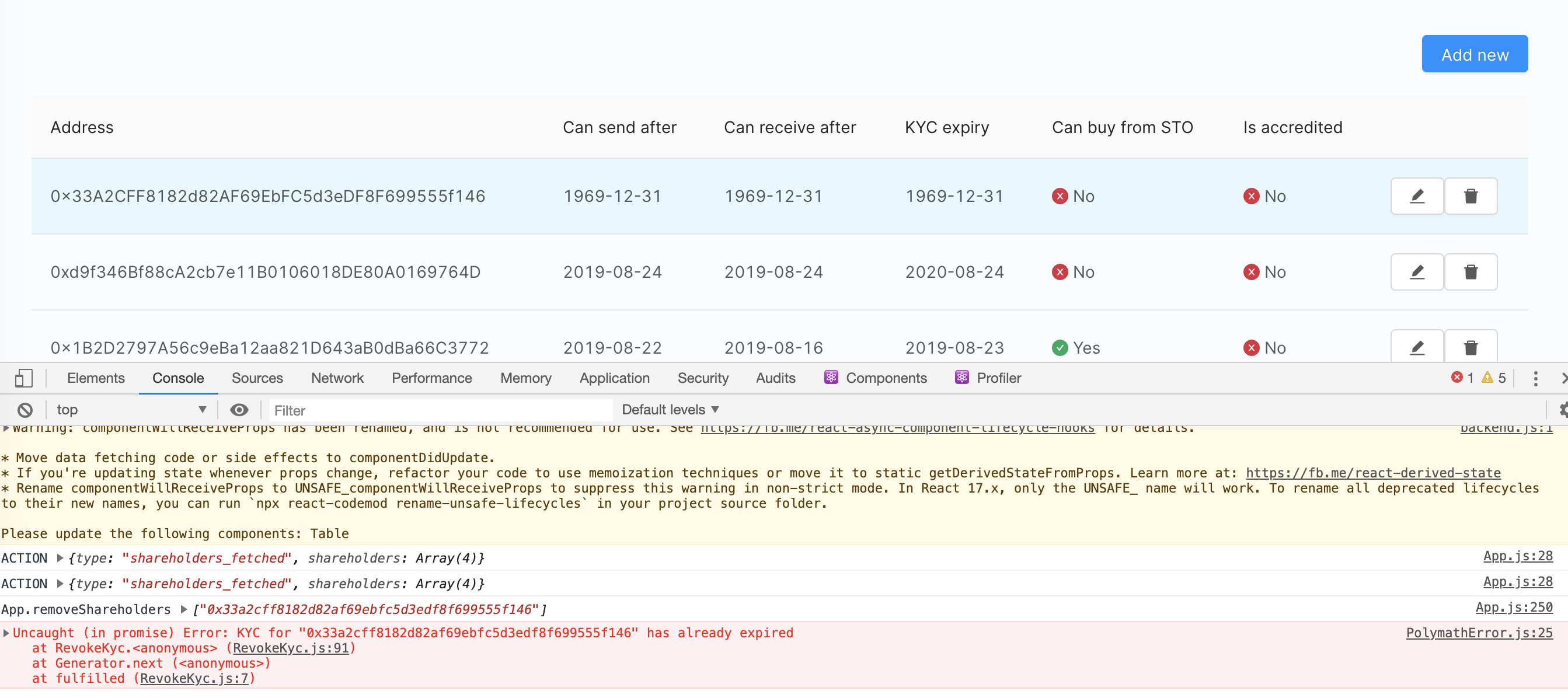Edit the 0x1B2D2797... shareholder row
The height and width of the screenshot is (698, 1568).
point(1416,347)
